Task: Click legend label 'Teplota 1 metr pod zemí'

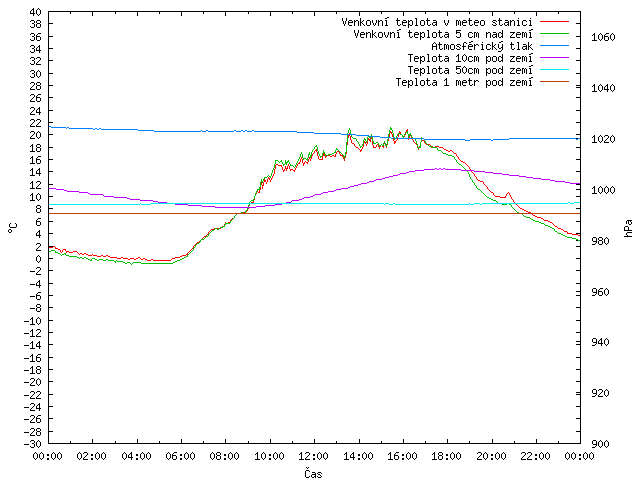Action: (464, 82)
